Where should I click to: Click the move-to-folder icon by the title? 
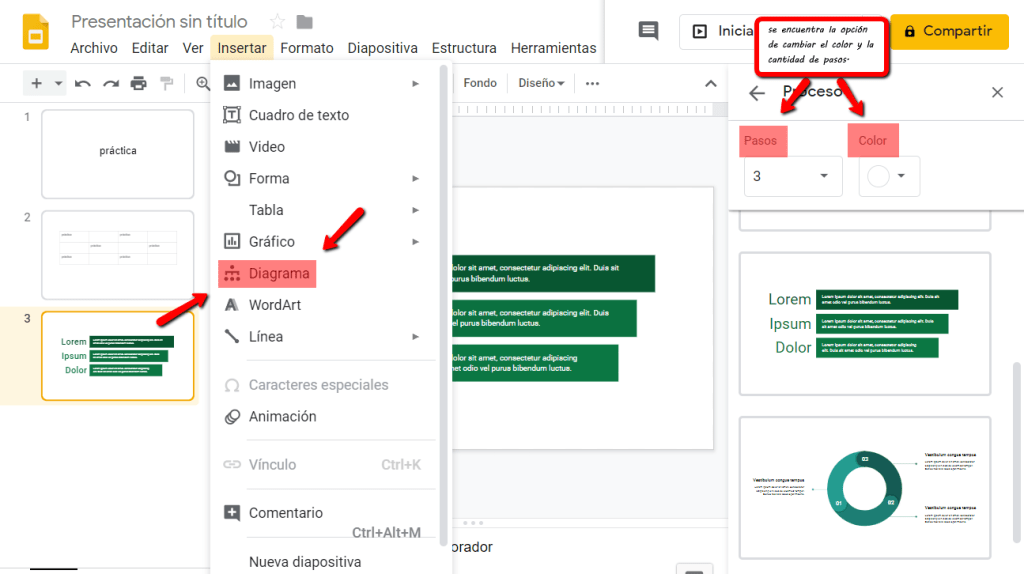click(x=305, y=22)
